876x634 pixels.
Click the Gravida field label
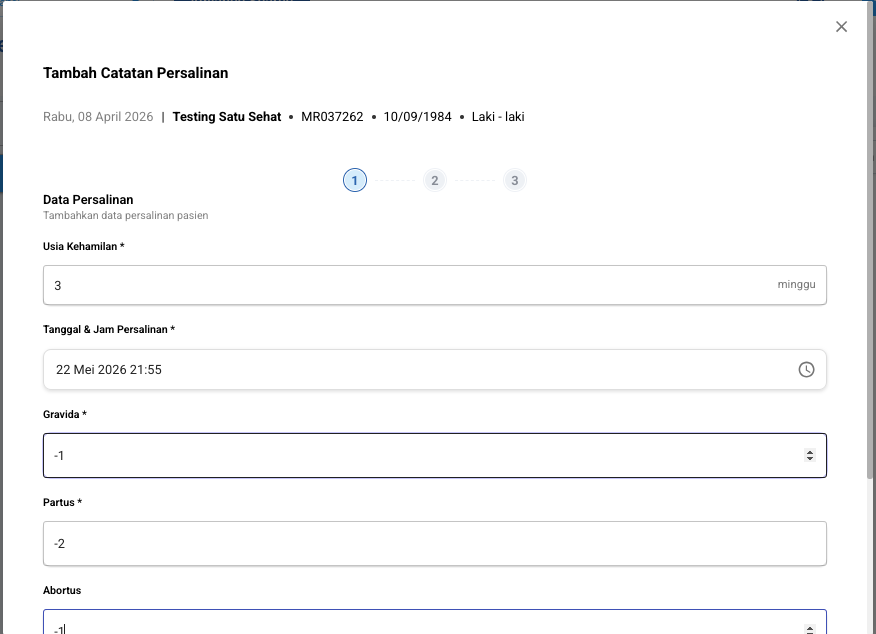click(x=64, y=414)
